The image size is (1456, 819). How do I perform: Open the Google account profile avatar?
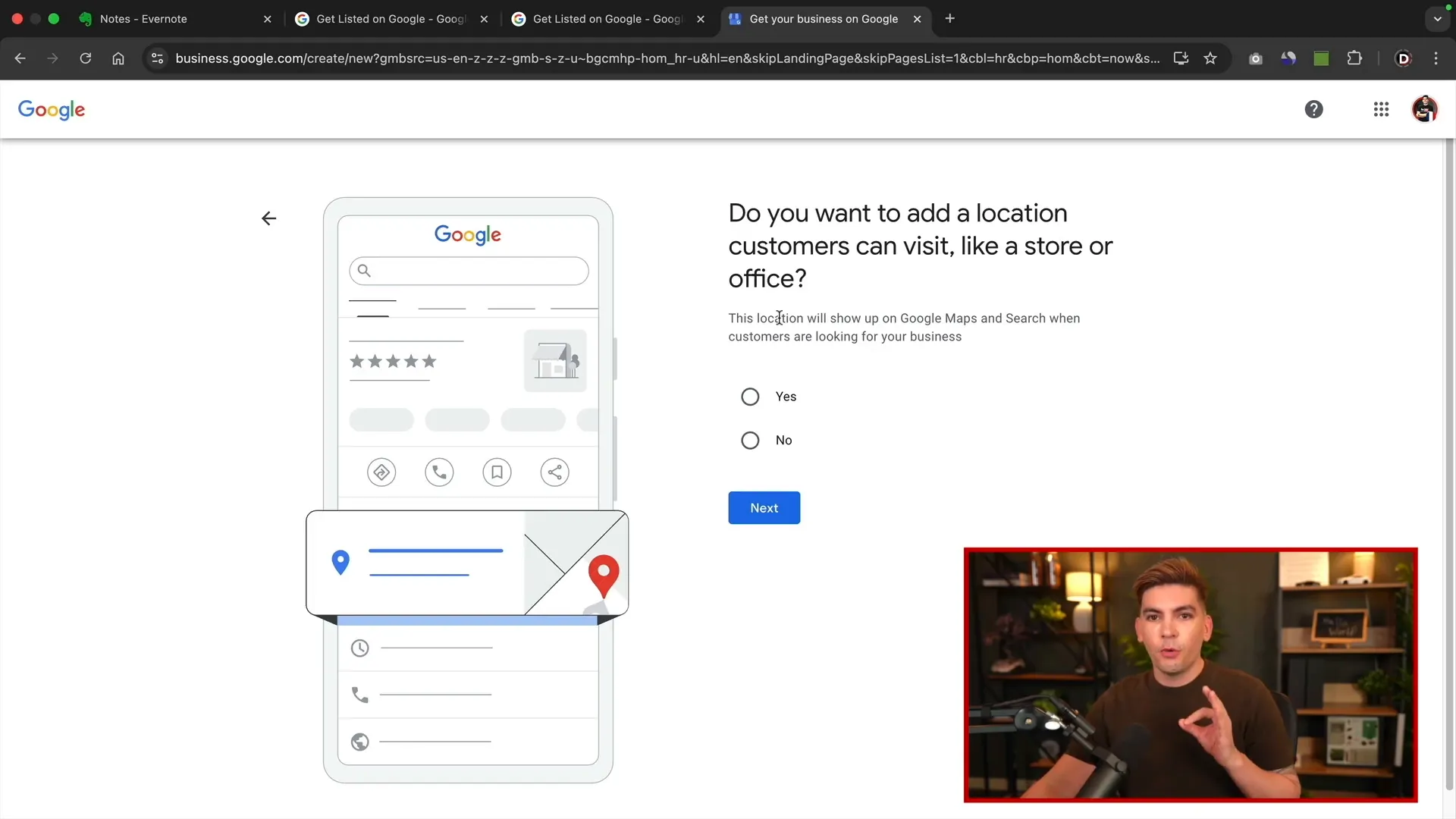1424,109
